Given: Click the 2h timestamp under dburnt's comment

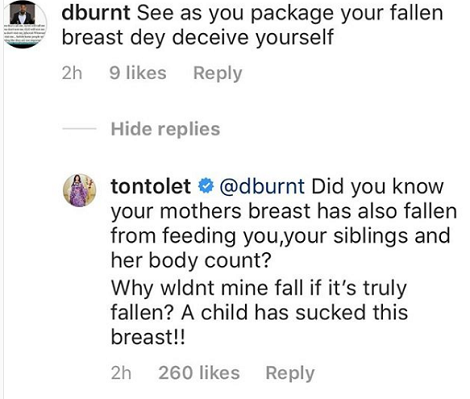Looking at the screenshot, I should [72, 73].
